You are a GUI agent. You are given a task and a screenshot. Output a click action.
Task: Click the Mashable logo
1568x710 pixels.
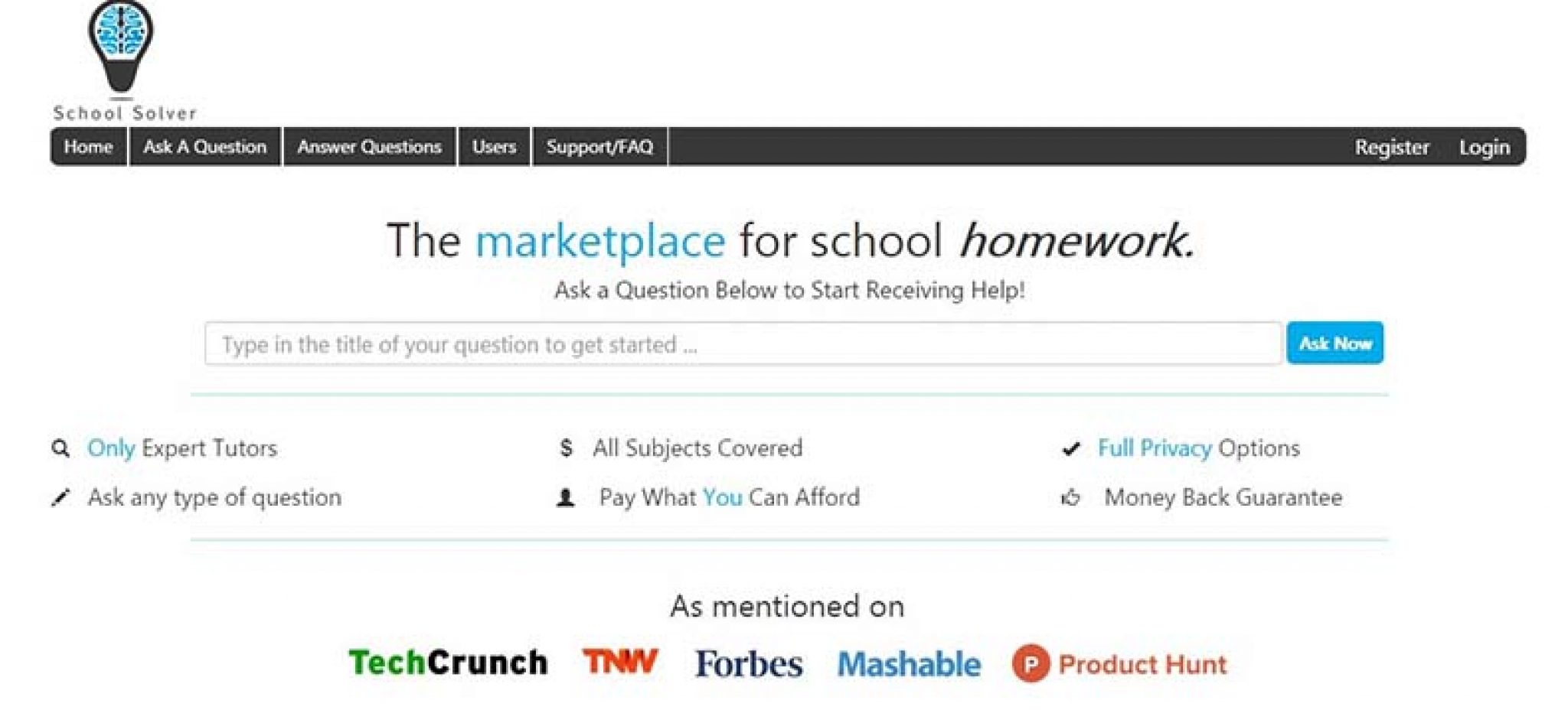909,664
